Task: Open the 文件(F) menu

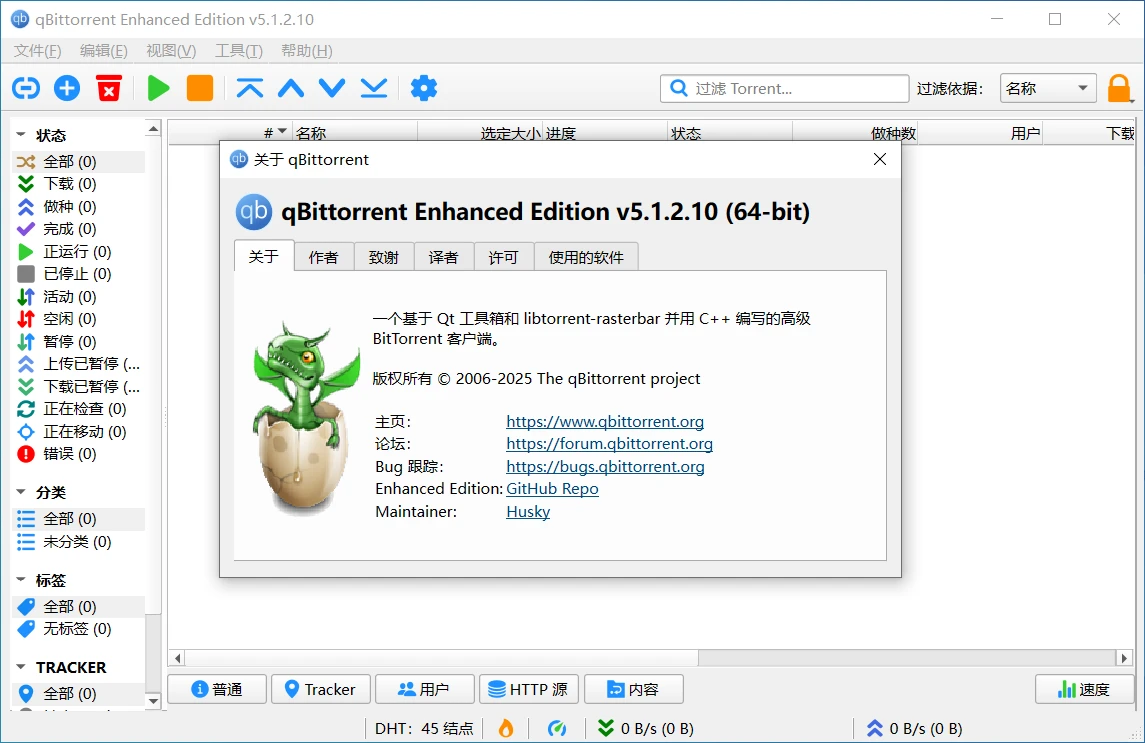Action: (37, 50)
